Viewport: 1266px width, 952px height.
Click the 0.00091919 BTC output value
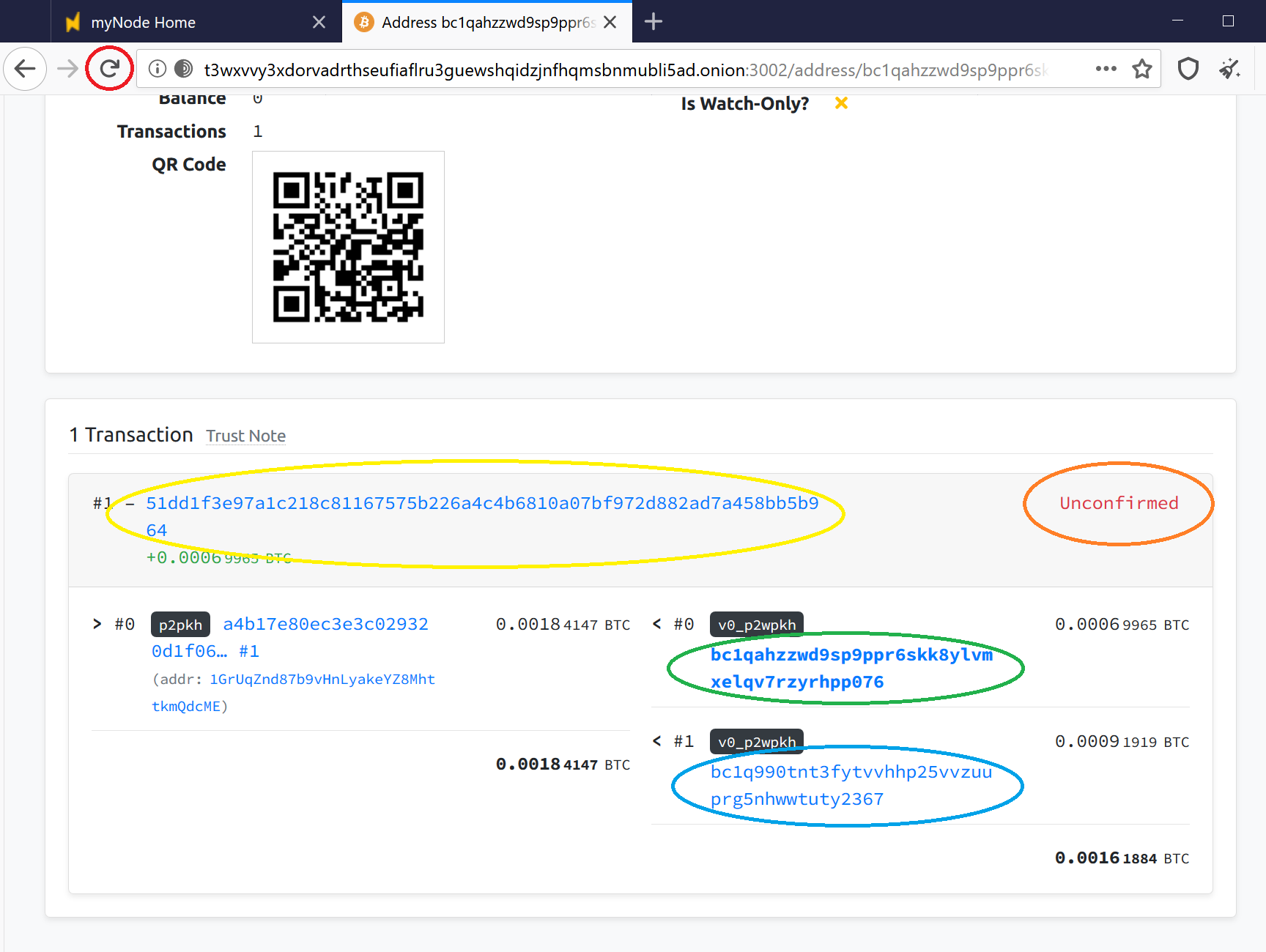[1122, 742]
